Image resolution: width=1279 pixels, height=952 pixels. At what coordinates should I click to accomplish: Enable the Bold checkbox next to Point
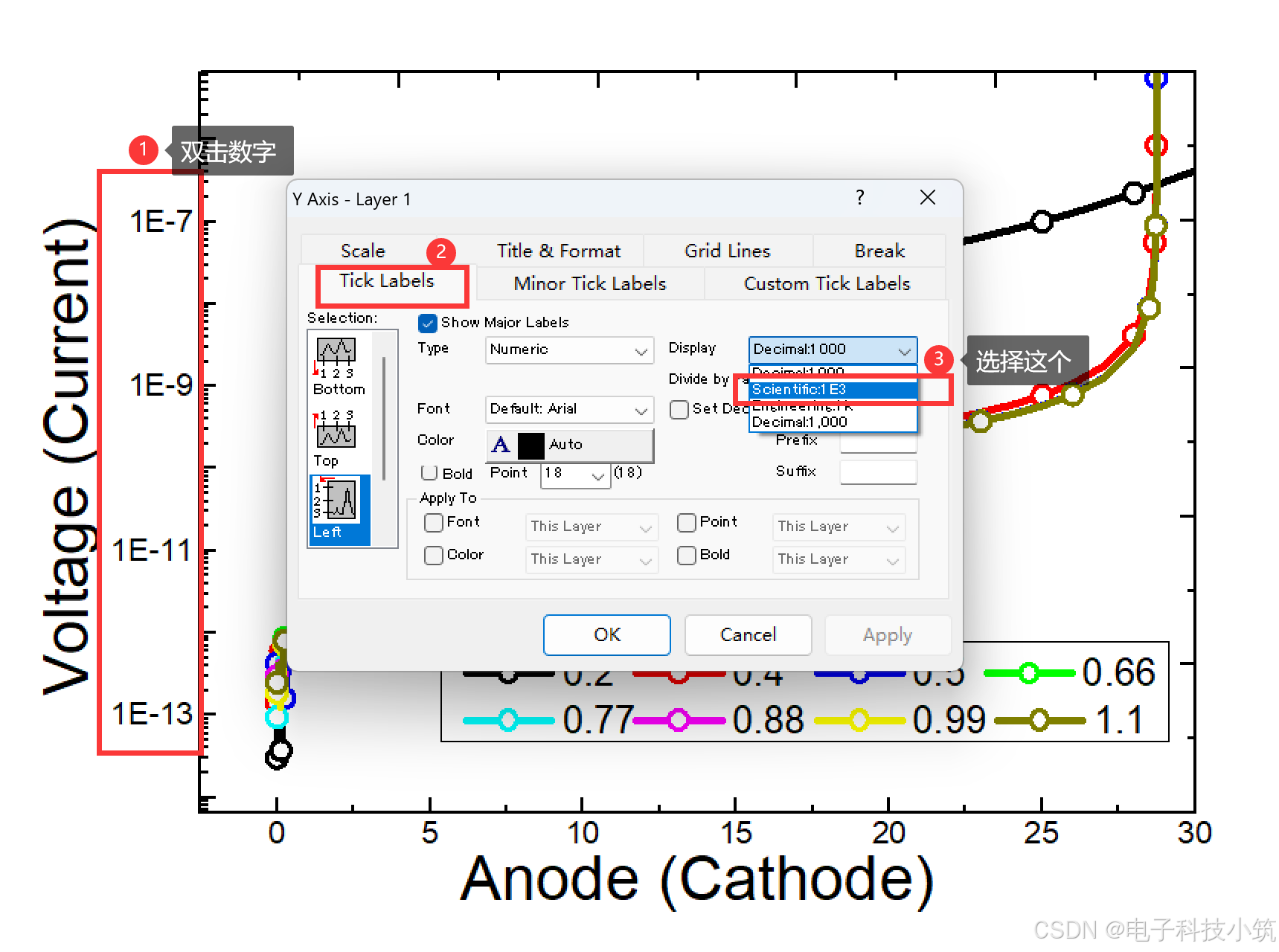coord(429,473)
